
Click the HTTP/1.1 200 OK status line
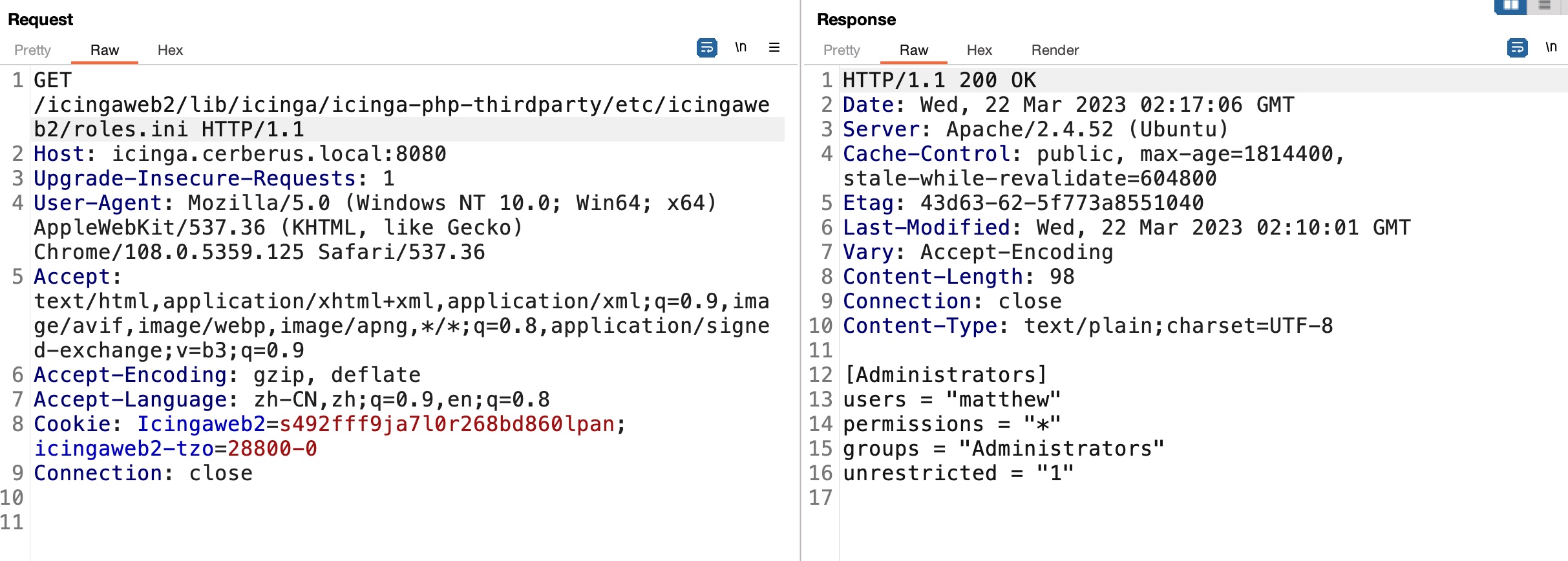click(x=939, y=80)
